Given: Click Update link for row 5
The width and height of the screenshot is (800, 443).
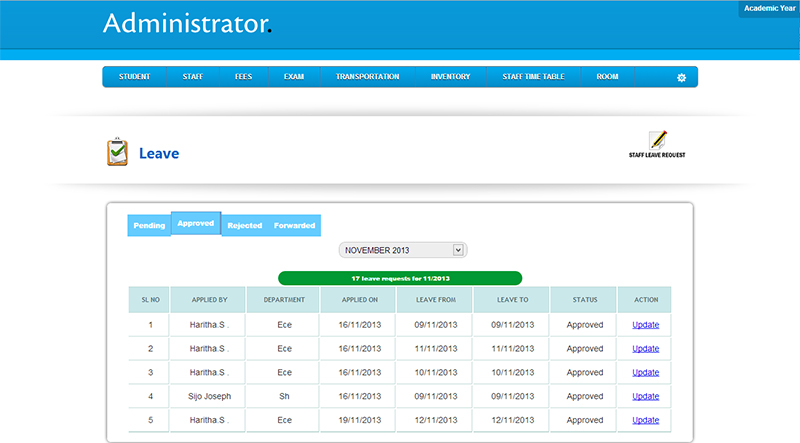Looking at the screenshot, I should coord(645,421).
